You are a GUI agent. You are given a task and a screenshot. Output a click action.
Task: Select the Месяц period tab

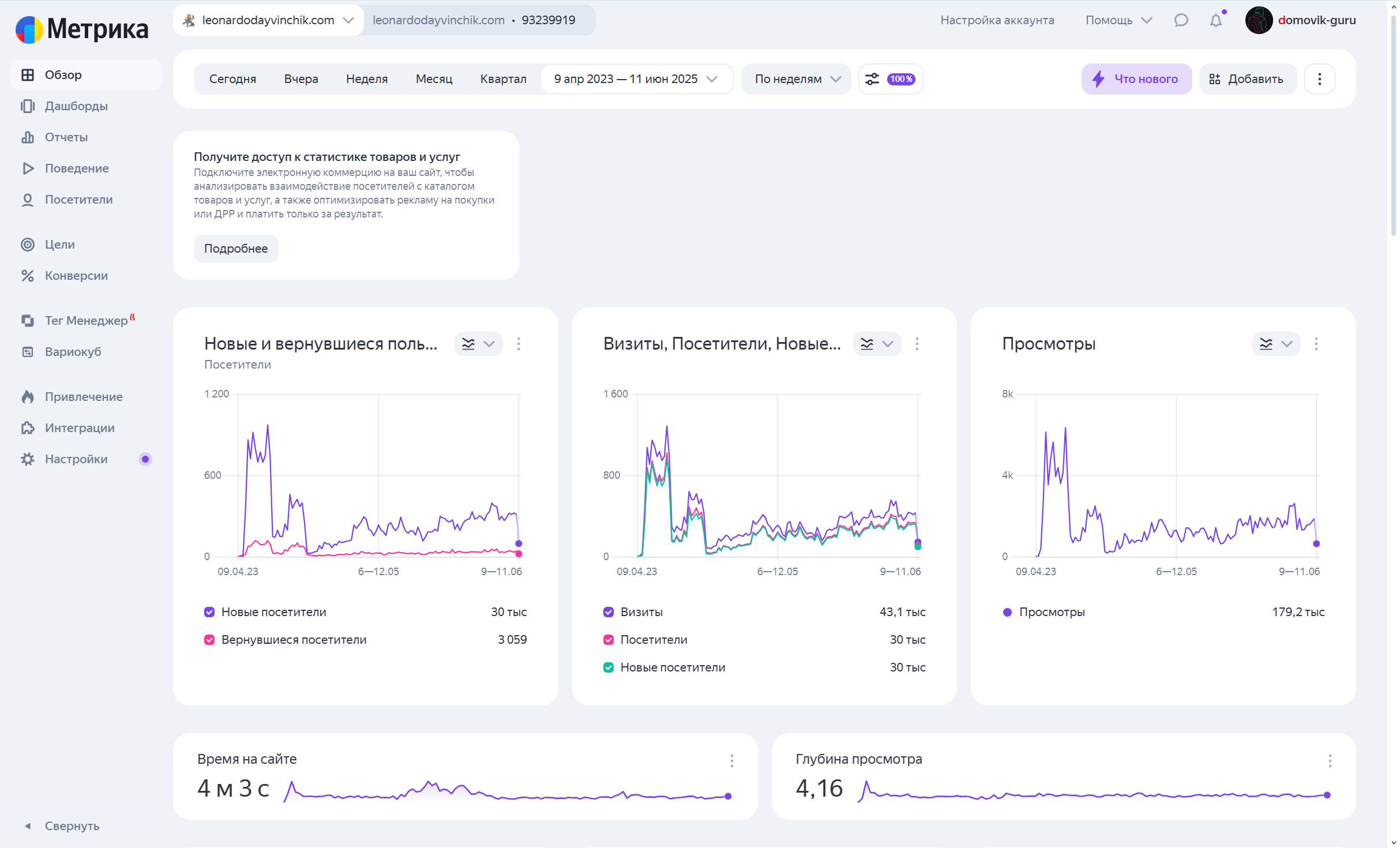[434, 79]
